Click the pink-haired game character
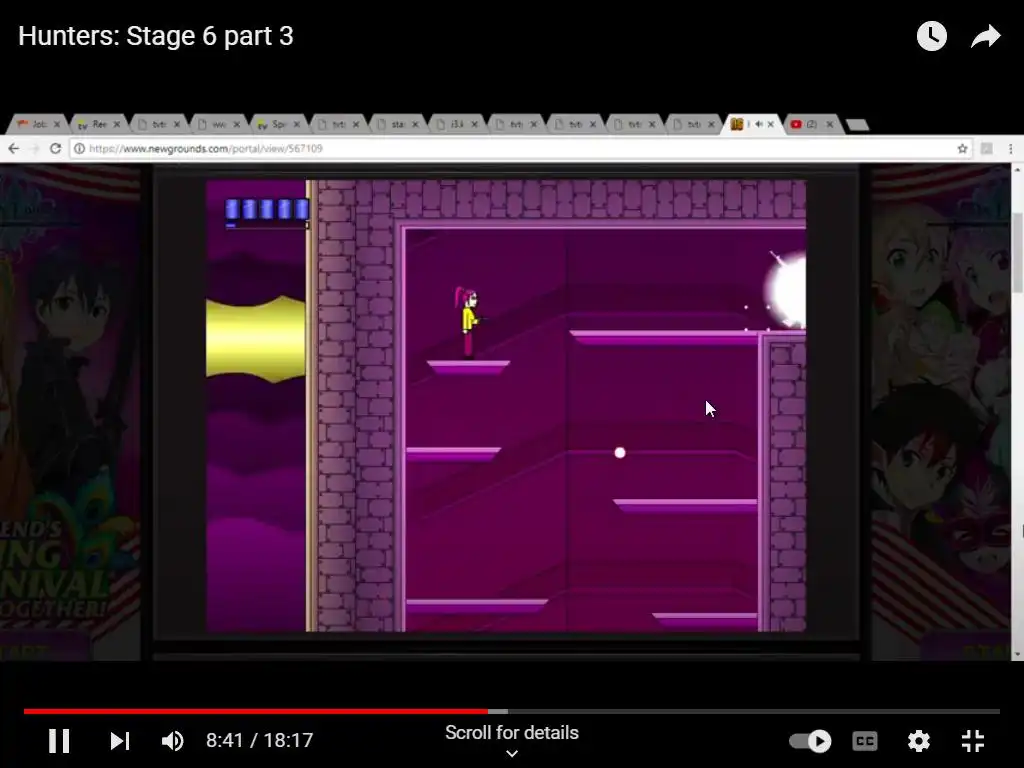Image resolution: width=1024 pixels, height=768 pixels. (x=468, y=323)
